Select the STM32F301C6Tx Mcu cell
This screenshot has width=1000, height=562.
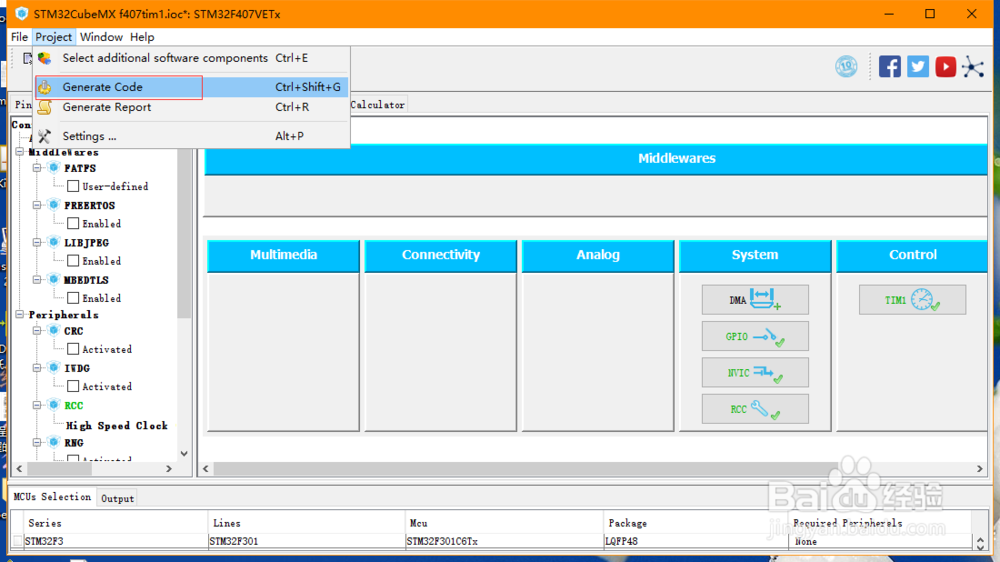[x=504, y=542]
